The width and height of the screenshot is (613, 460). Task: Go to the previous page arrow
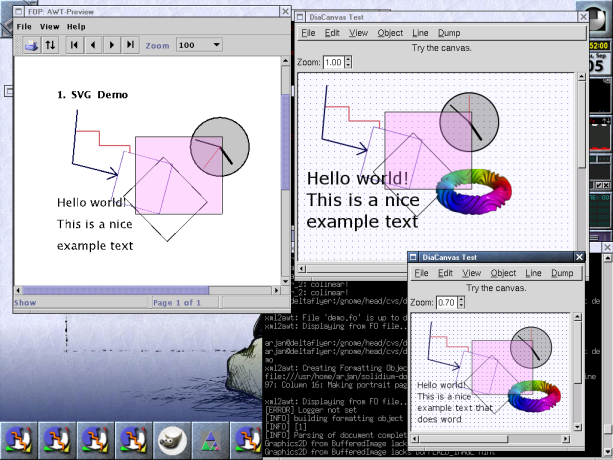[93, 45]
